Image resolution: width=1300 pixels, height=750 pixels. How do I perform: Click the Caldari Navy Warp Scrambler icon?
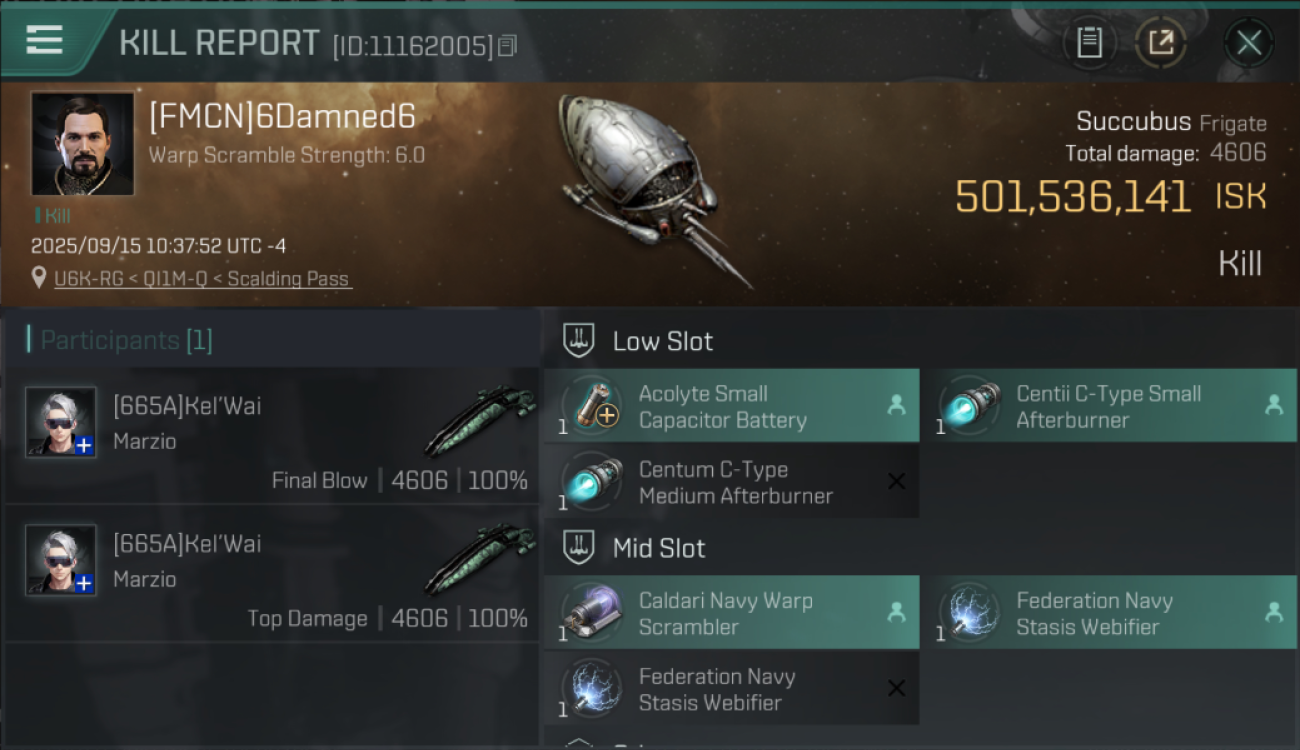click(x=592, y=613)
